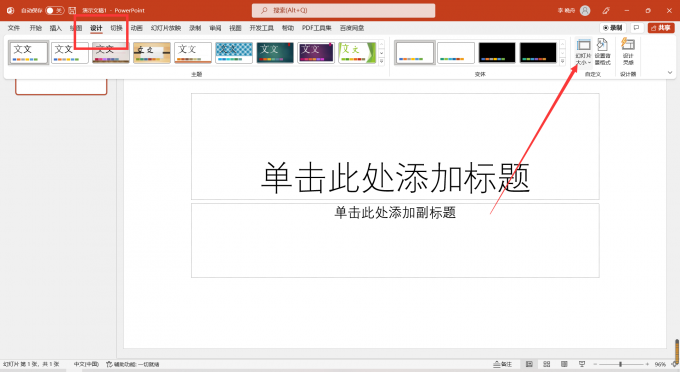Image resolution: width=680 pixels, height=372 pixels.
Task: Open the 幻灯片大小 (Slide Size) dropdown
Action: pyautogui.click(x=583, y=52)
